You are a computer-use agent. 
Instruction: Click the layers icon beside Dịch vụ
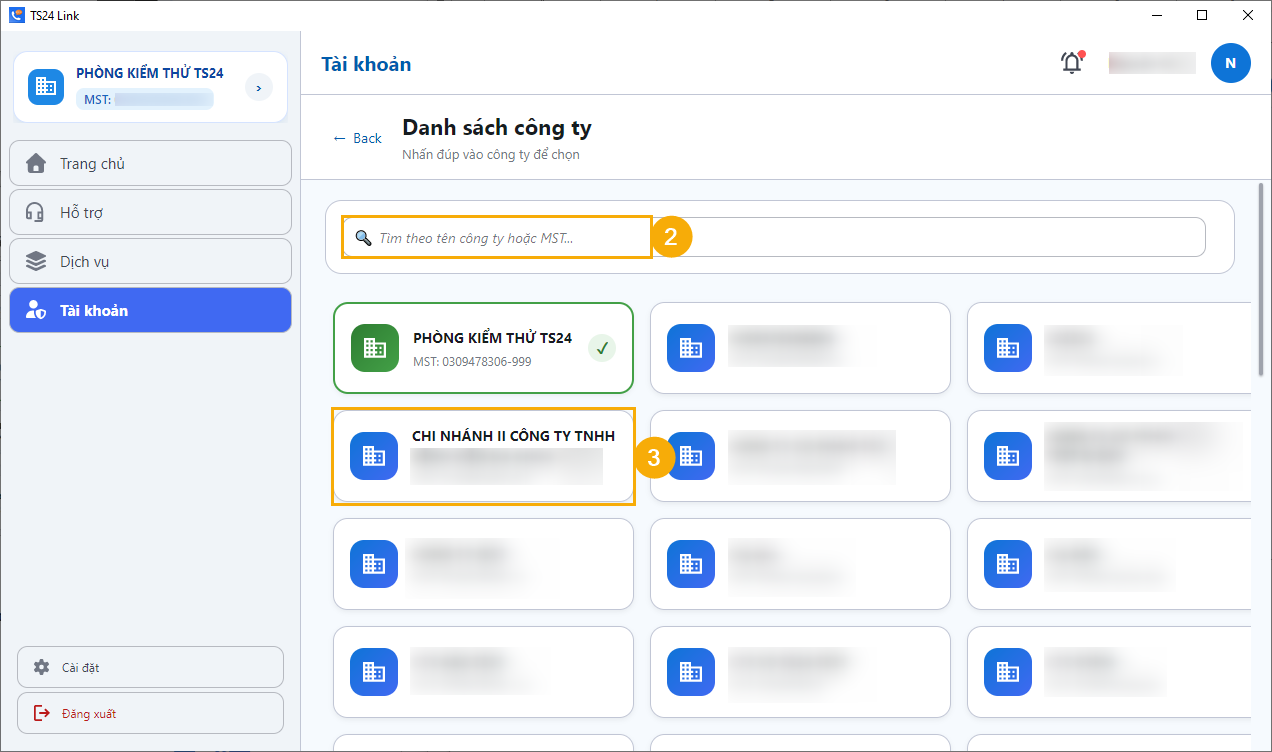[36, 261]
